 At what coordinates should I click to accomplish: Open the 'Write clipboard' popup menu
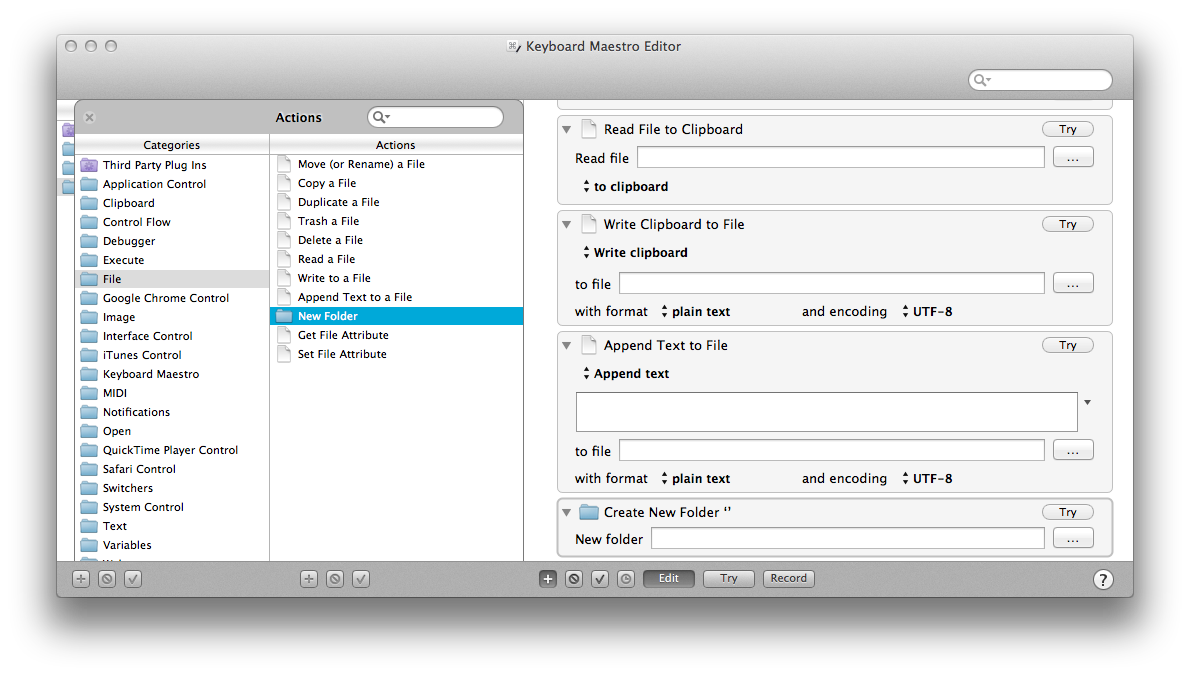(635, 253)
